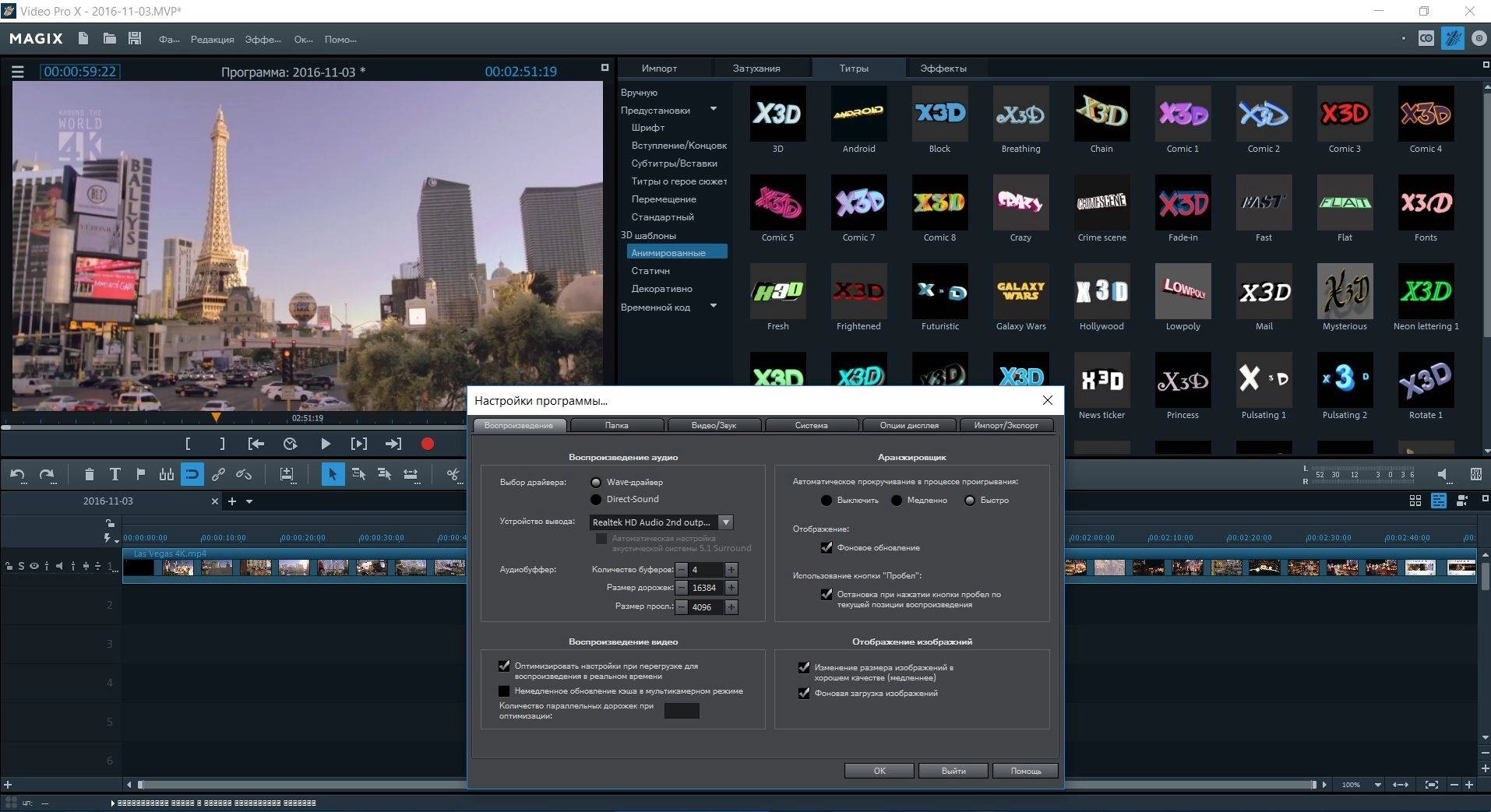Screen dimensions: 1491x812
Task: Click the Save project floppy disk icon
Action: tap(135, 38)
